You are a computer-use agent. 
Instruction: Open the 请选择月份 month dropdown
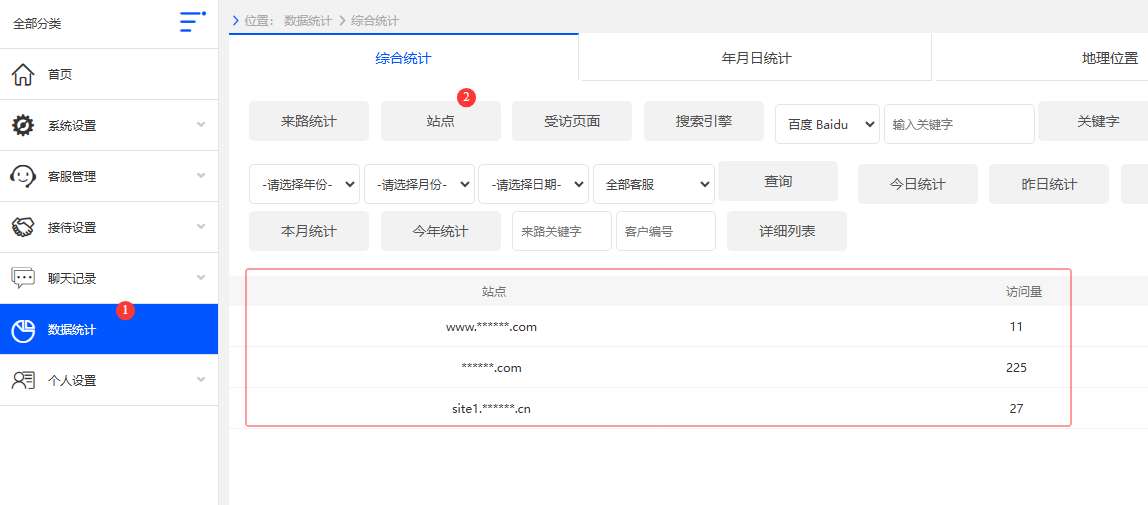(x=420, y=184)
